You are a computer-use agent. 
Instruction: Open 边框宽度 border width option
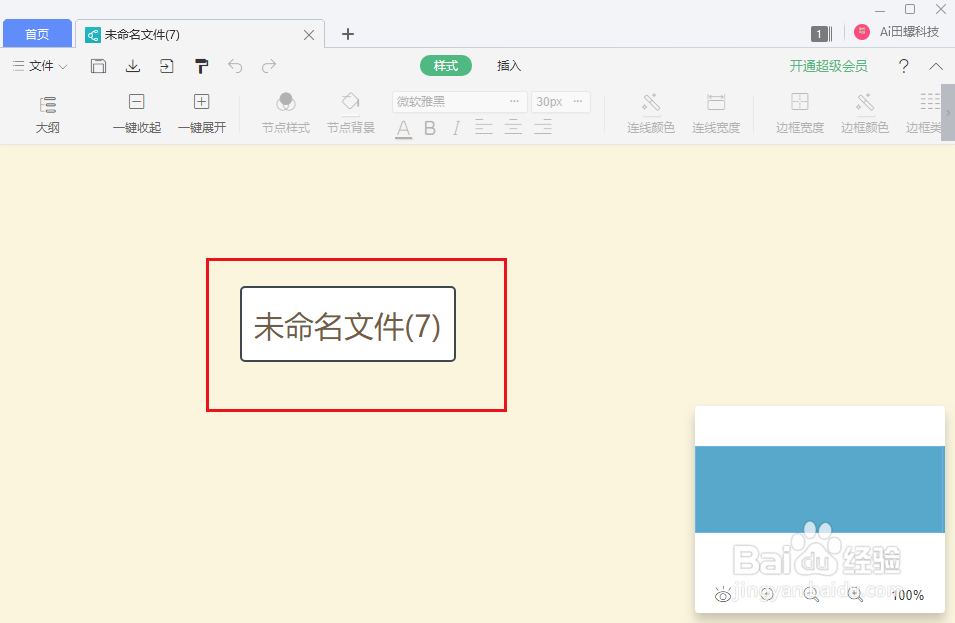coord(800,114)
